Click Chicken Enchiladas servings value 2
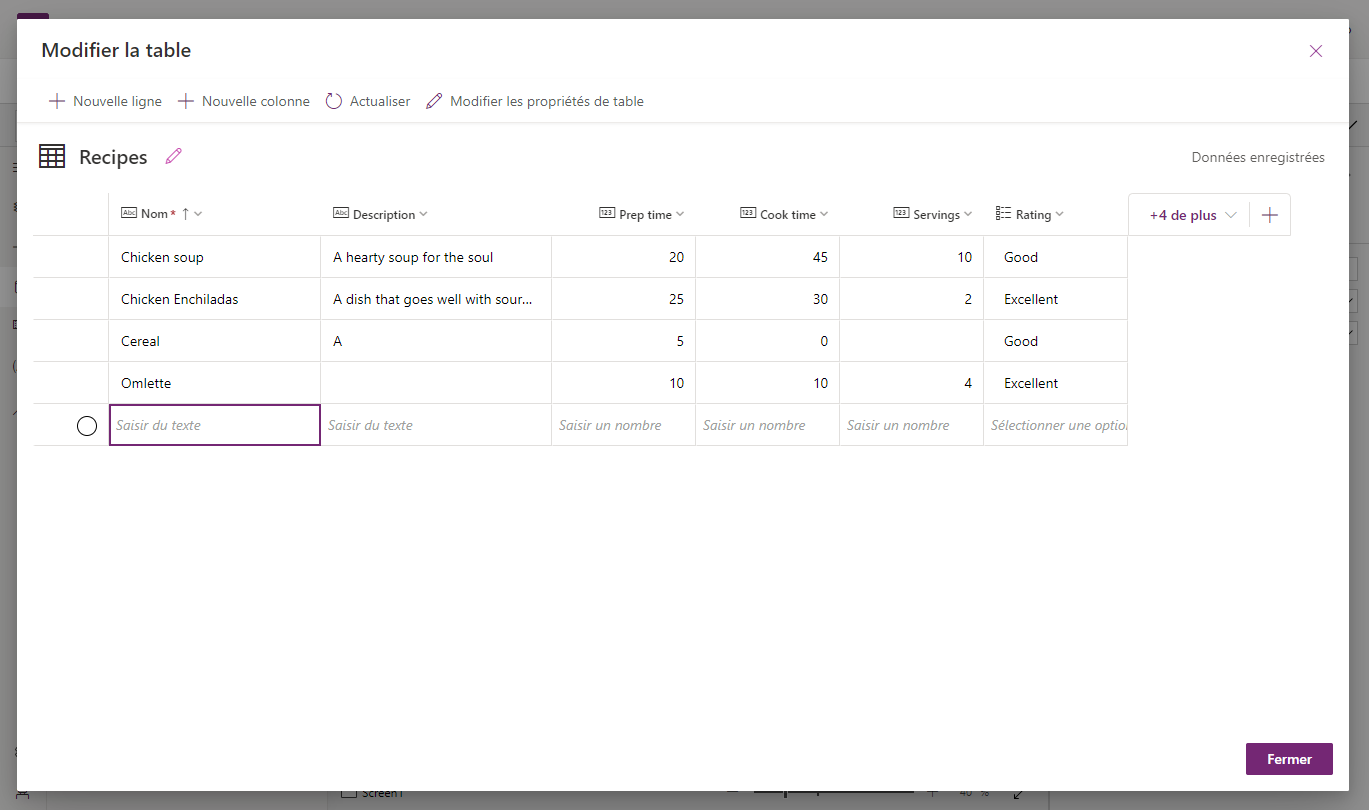Image resolution: width=1369 pixels, height=810 pixels. point(912,299)
